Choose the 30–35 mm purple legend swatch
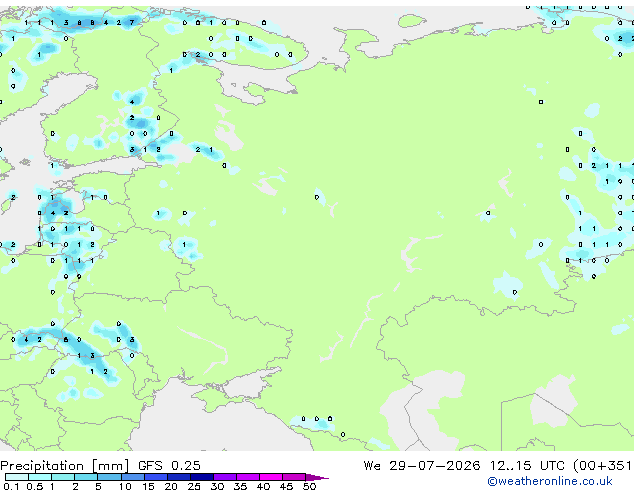 pos(224,477)
